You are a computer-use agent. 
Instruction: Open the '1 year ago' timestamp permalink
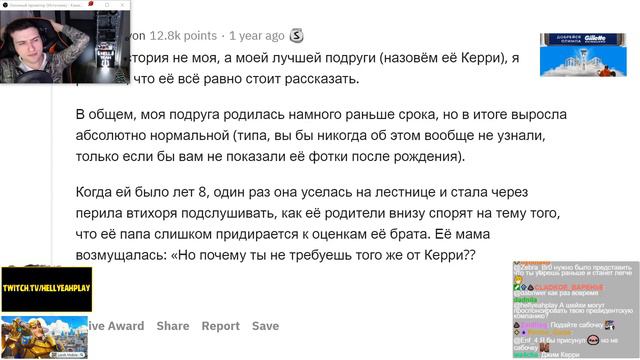[256, 36]
